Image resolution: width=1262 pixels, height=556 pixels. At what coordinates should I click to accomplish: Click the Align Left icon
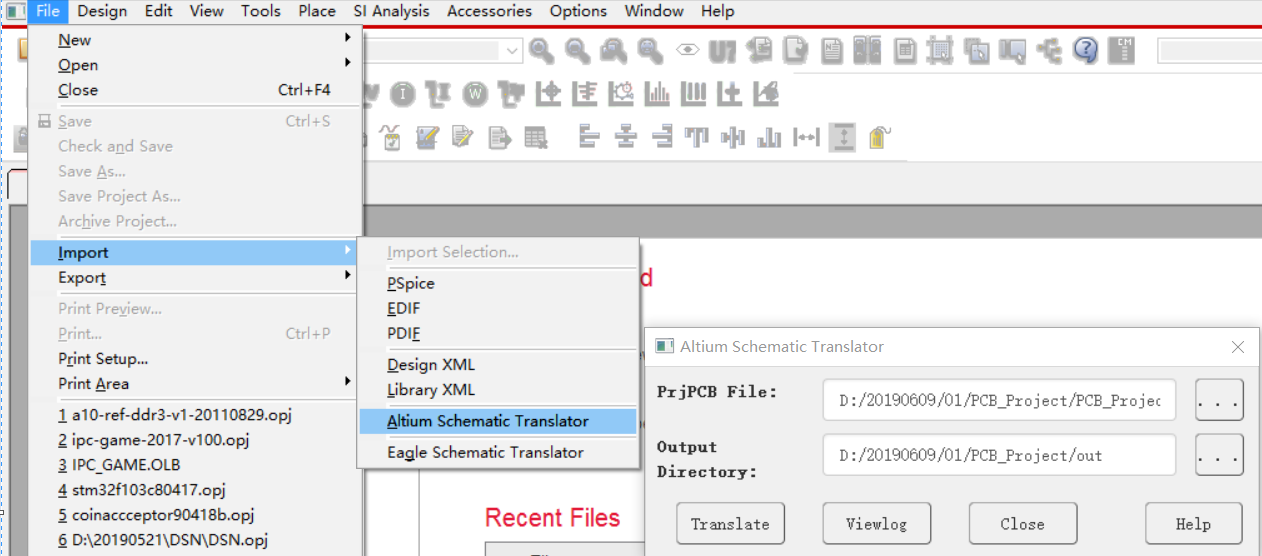[x=590, y=137]
